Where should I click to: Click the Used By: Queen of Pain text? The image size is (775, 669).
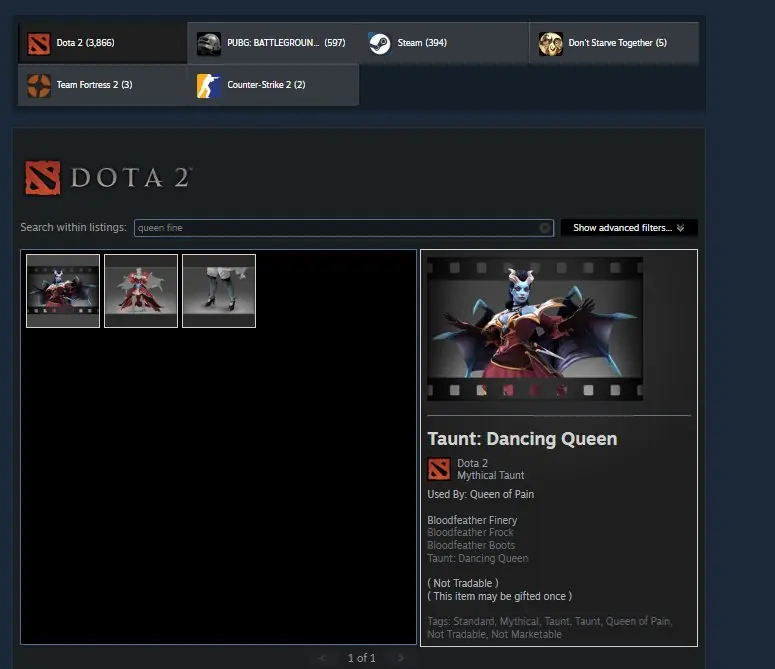coord(480,494)
